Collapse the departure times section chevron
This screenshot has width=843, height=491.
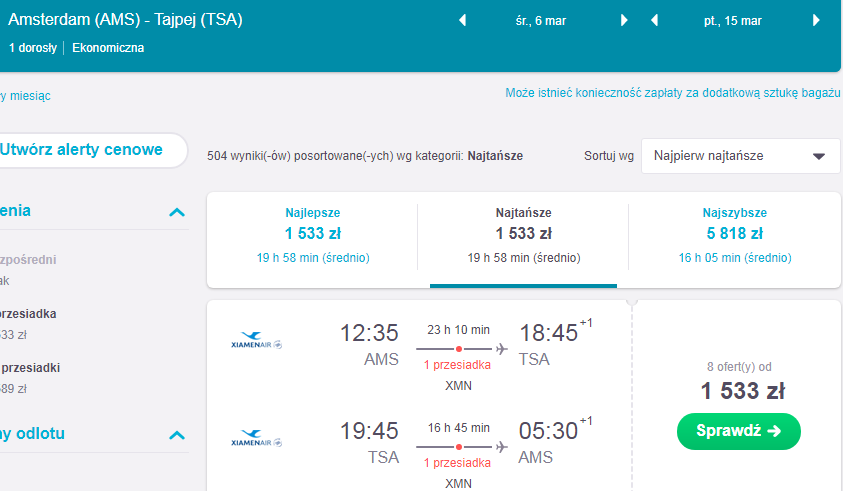(x=177, y=435)
